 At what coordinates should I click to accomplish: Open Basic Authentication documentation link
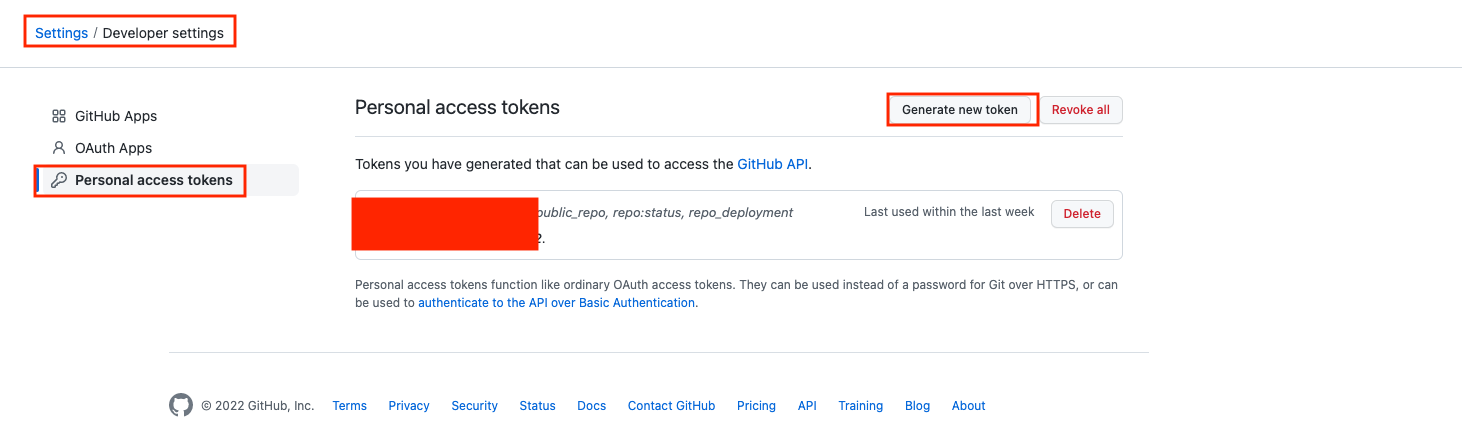click(x=556, y=302)
